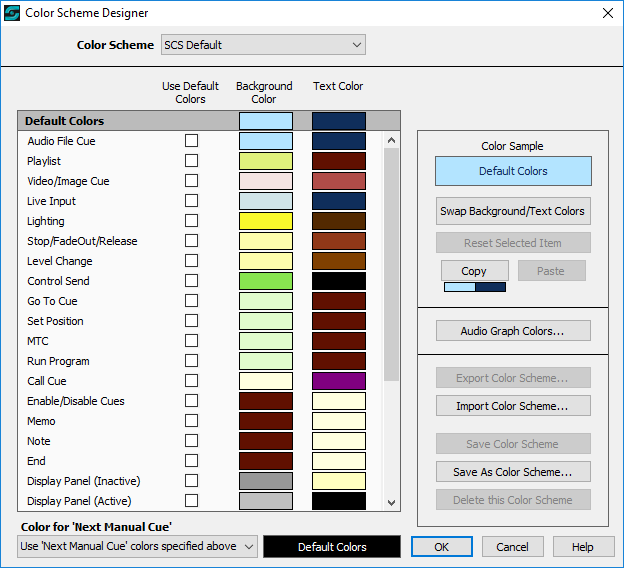Pick Call Cue text color swatch
The image size is (624, 568).
tap(339, 381)
